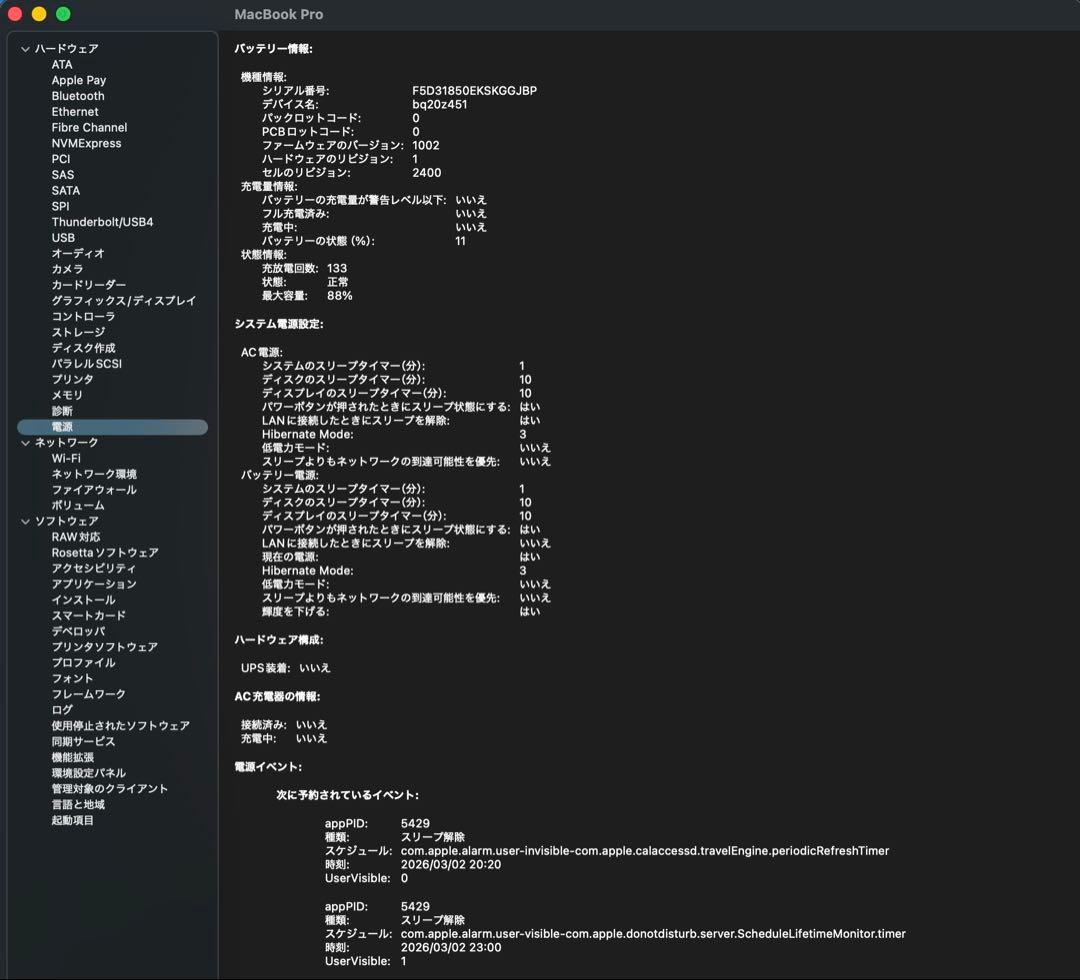The height and width of the screenshot is (980, 1080).
Task: Choose the Ethernet sidebar entry
Action: click(75, 112)
